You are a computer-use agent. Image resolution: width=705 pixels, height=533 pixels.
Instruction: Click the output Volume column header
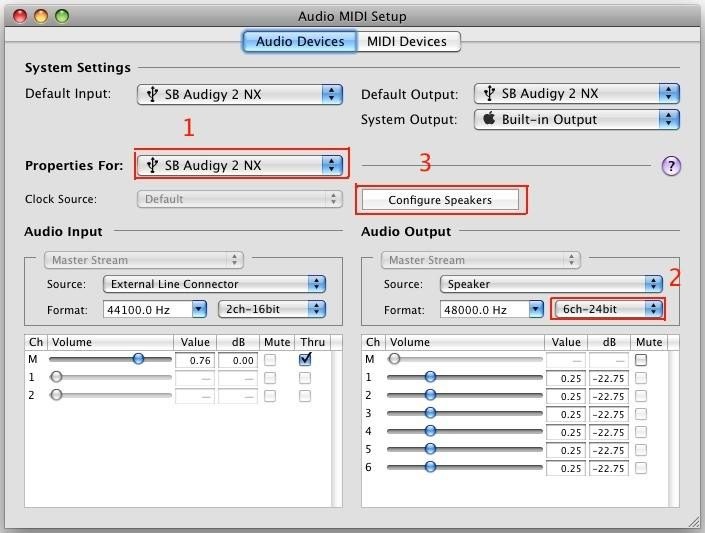[x=465, y=342]
